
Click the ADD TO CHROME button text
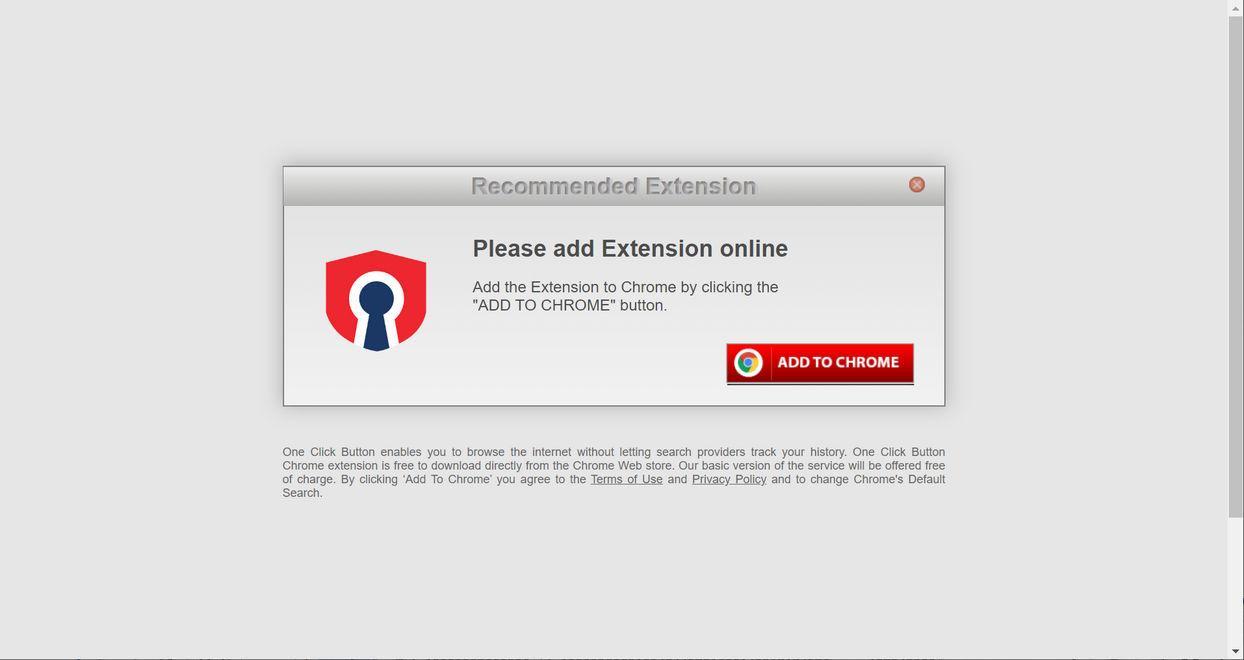point(838,362)
